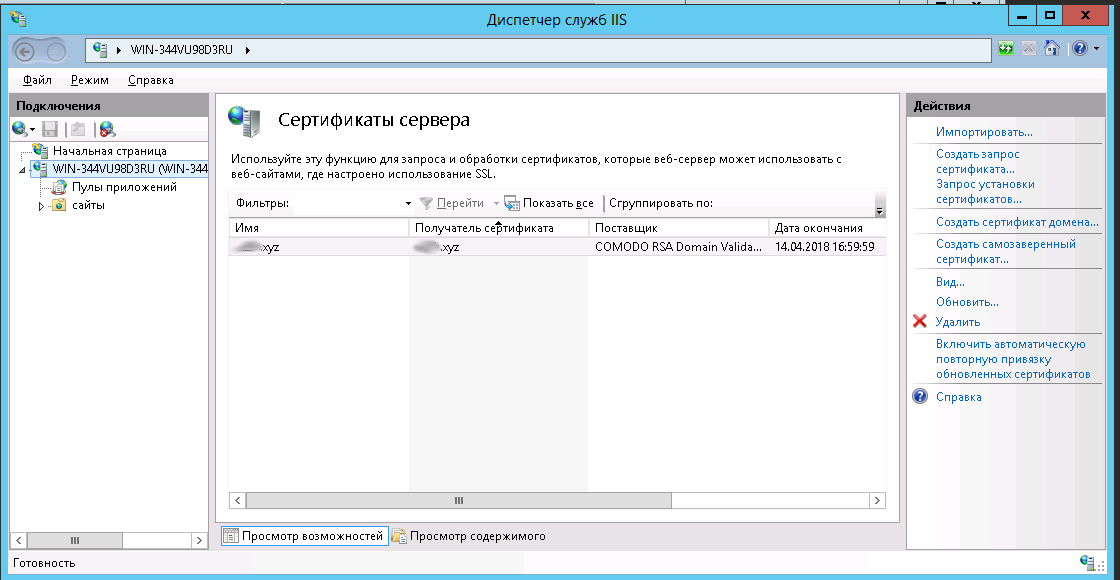Click Создать запрос сертификата... link
This screenshot has width=1120, height=580.
tap(977, 162)
